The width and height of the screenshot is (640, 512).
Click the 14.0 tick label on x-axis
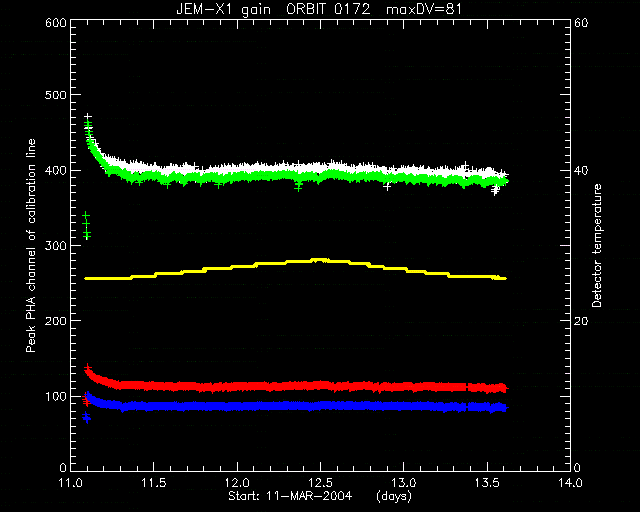(x=570, y=483)
